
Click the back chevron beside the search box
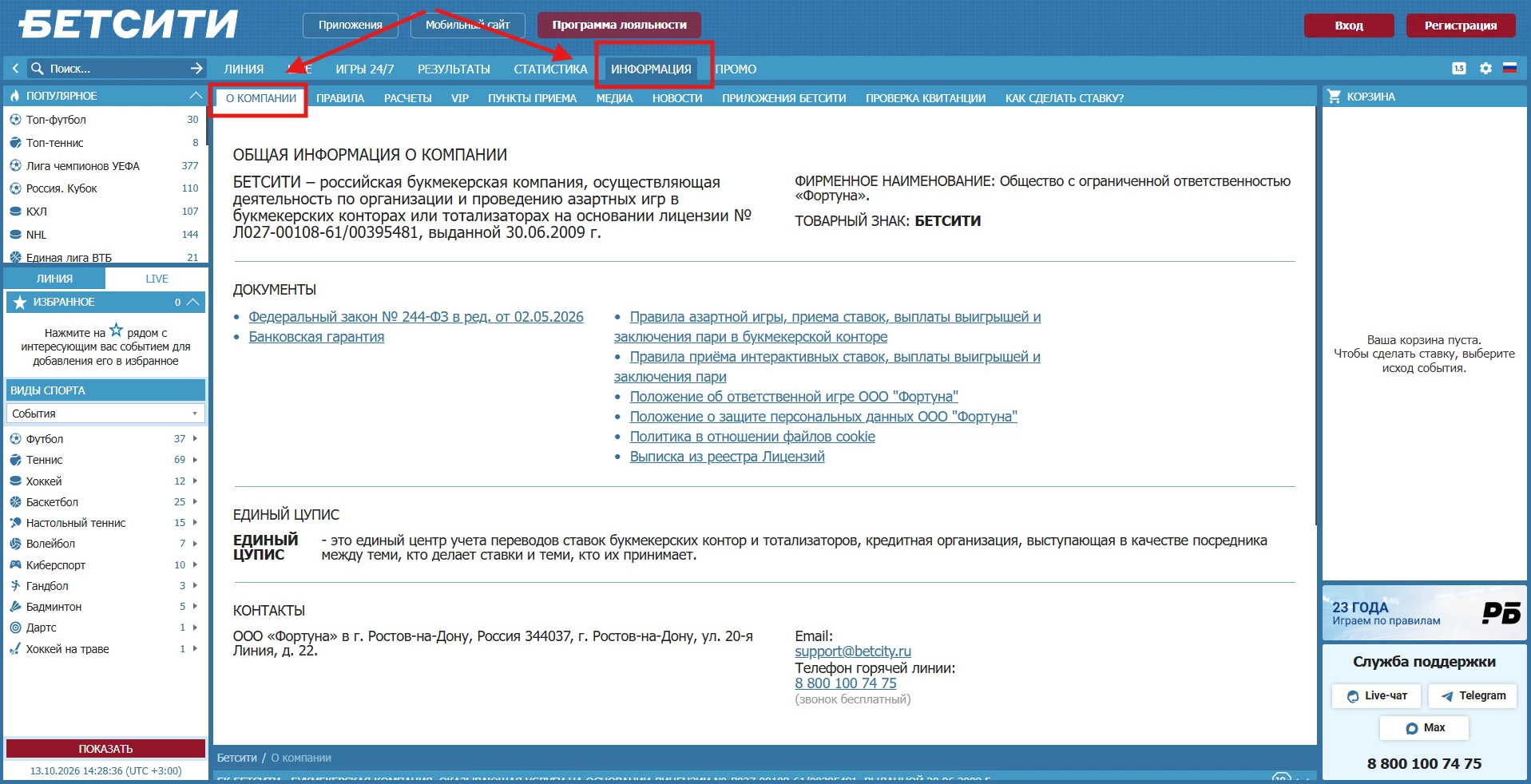tap(15, 69)
